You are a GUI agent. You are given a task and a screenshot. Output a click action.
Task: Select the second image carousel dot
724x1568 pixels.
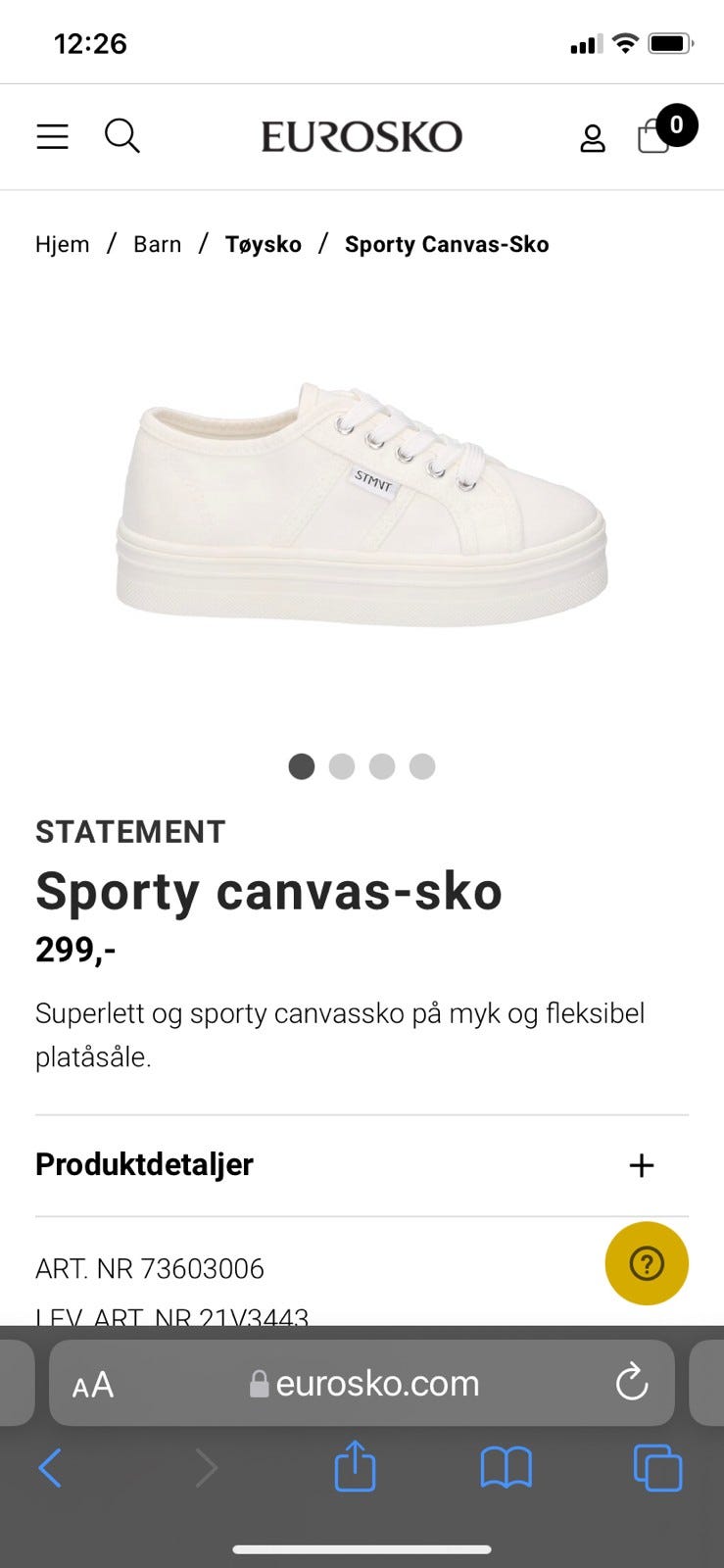pos(342,766)
